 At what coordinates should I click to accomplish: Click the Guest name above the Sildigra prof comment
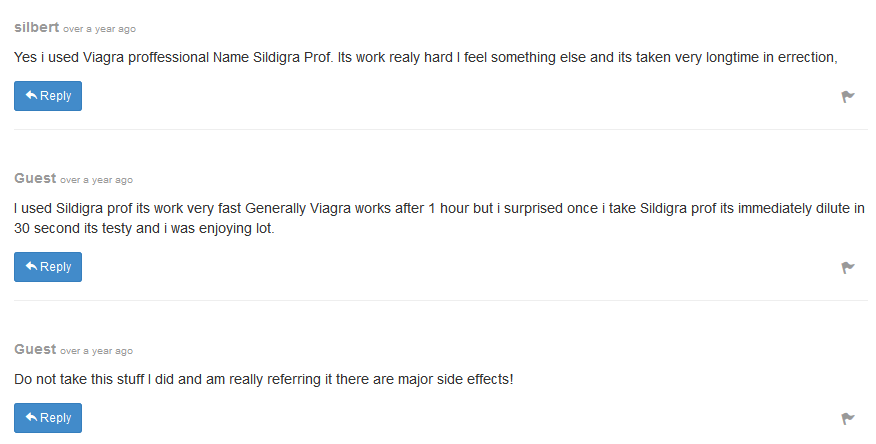click(x=35, y=178)
